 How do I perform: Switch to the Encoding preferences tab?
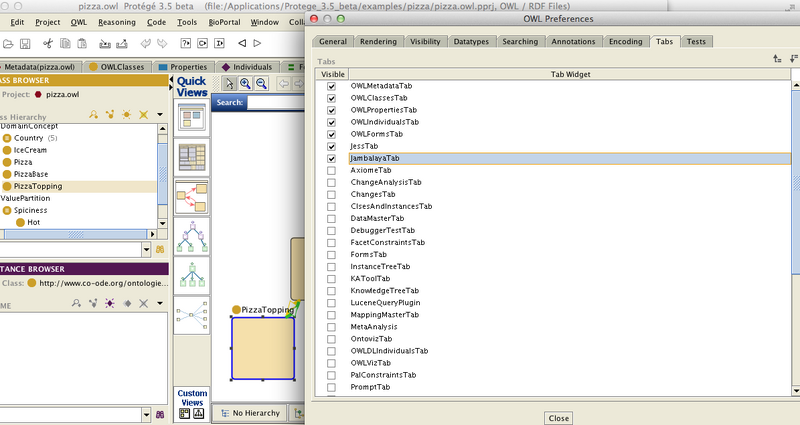click(626, 42)
